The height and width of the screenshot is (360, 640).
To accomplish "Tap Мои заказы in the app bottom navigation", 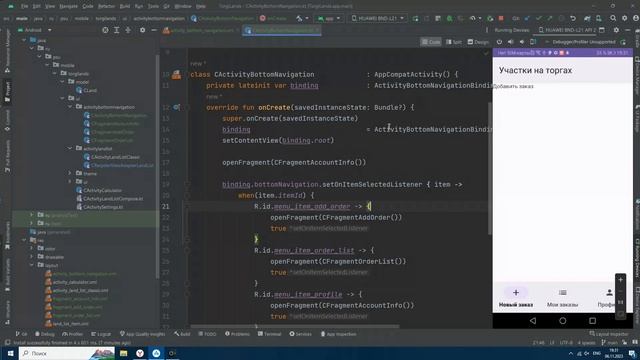I will coord(562,298).
